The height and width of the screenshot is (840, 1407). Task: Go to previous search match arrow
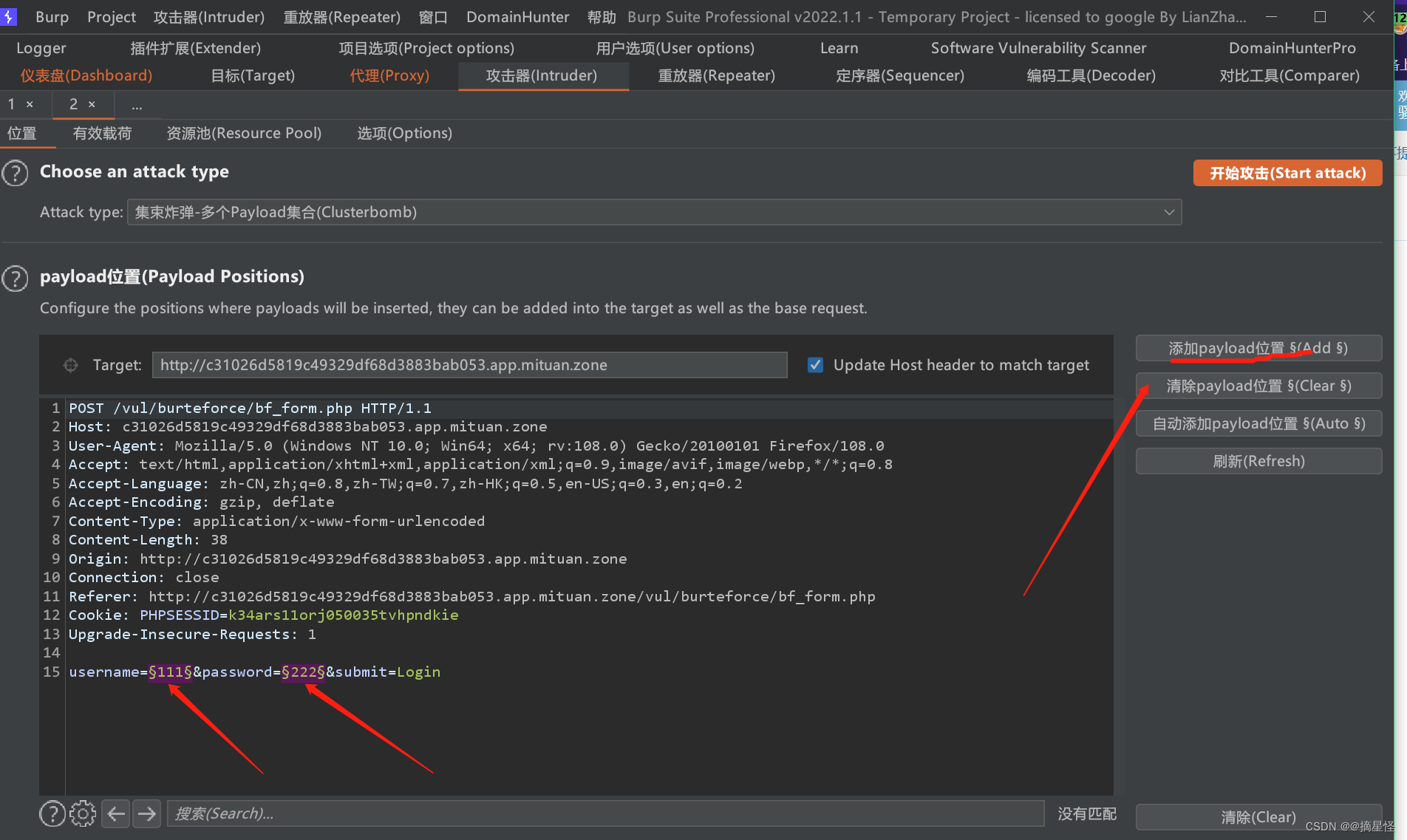coord(116,813)
